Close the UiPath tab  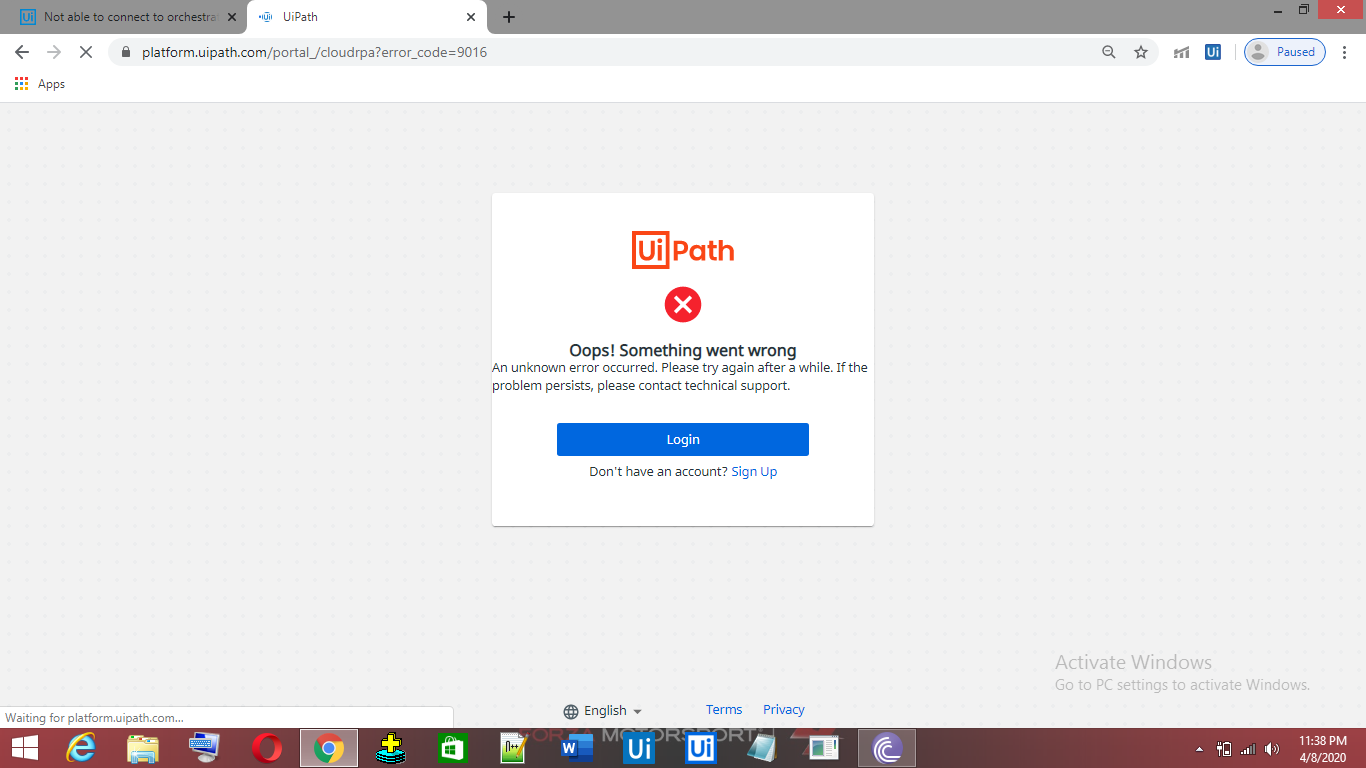[x=471, y=17]
